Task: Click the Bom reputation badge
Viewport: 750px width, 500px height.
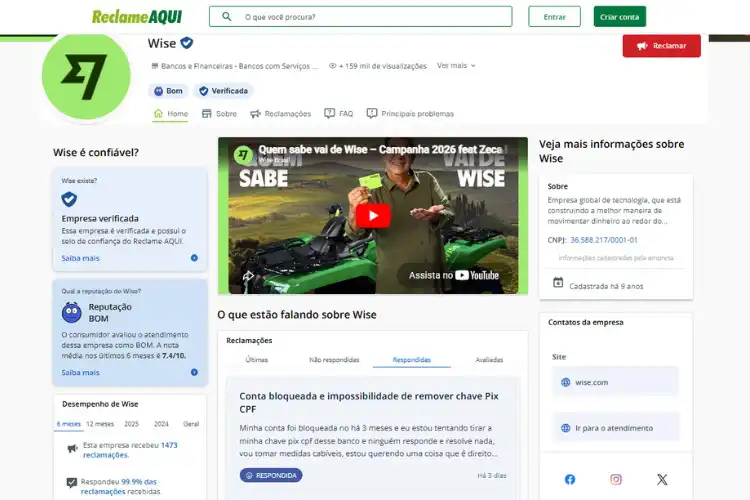Action: pos(168,91)
